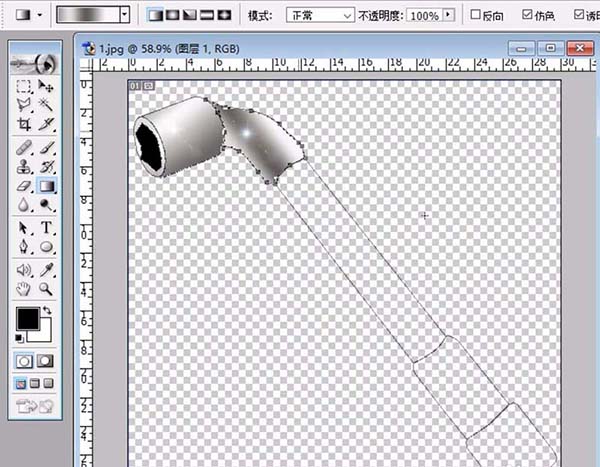Select the Eraser tool

(24, 186)
